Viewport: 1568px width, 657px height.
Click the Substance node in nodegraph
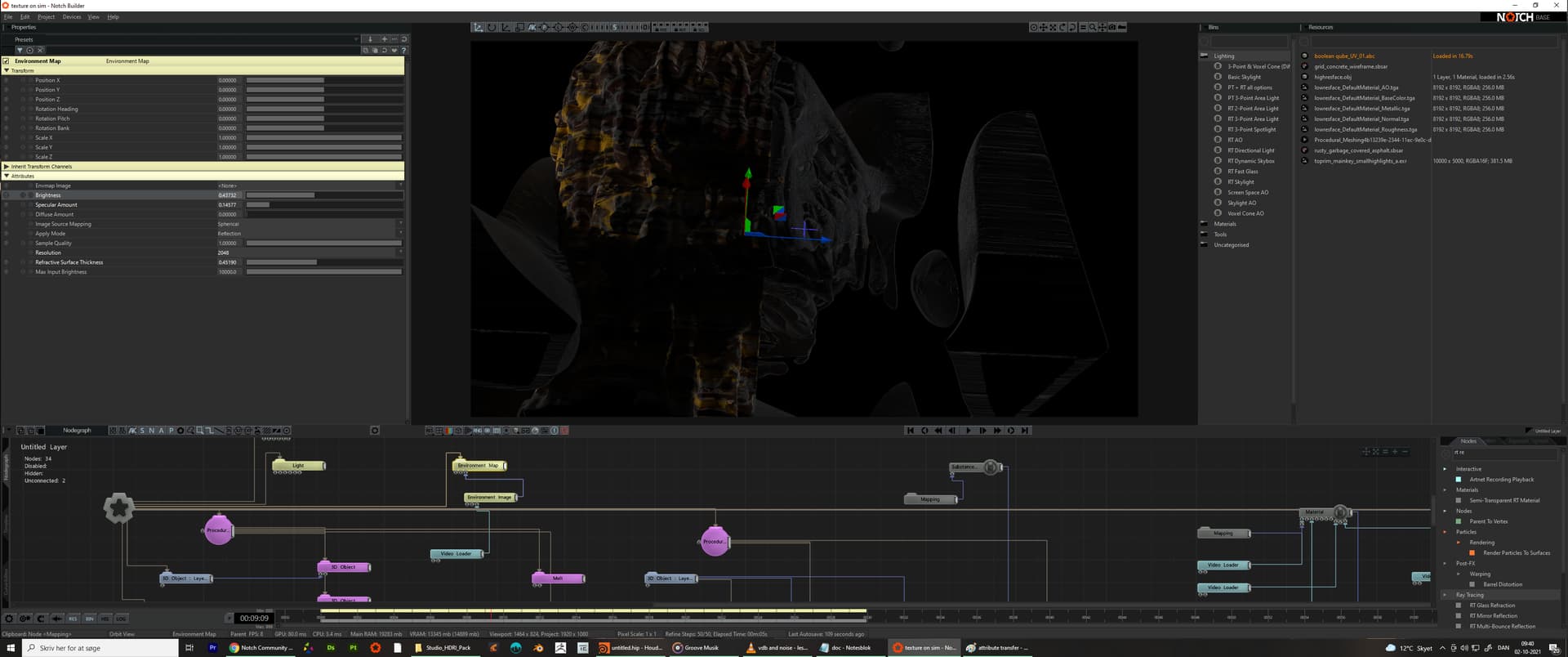coord(976,467)
